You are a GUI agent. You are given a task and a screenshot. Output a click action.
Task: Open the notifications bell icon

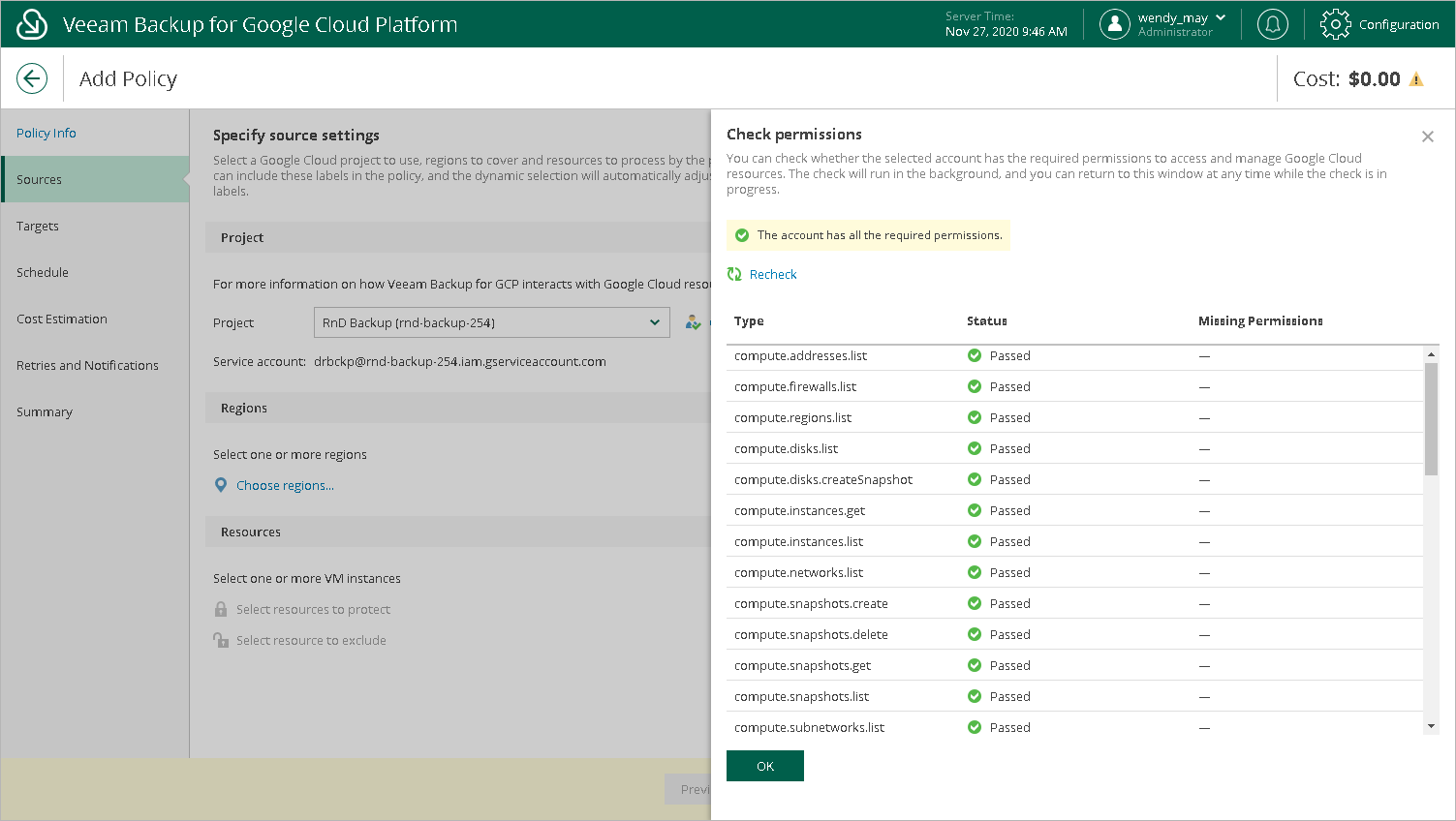pos(1272,24)
